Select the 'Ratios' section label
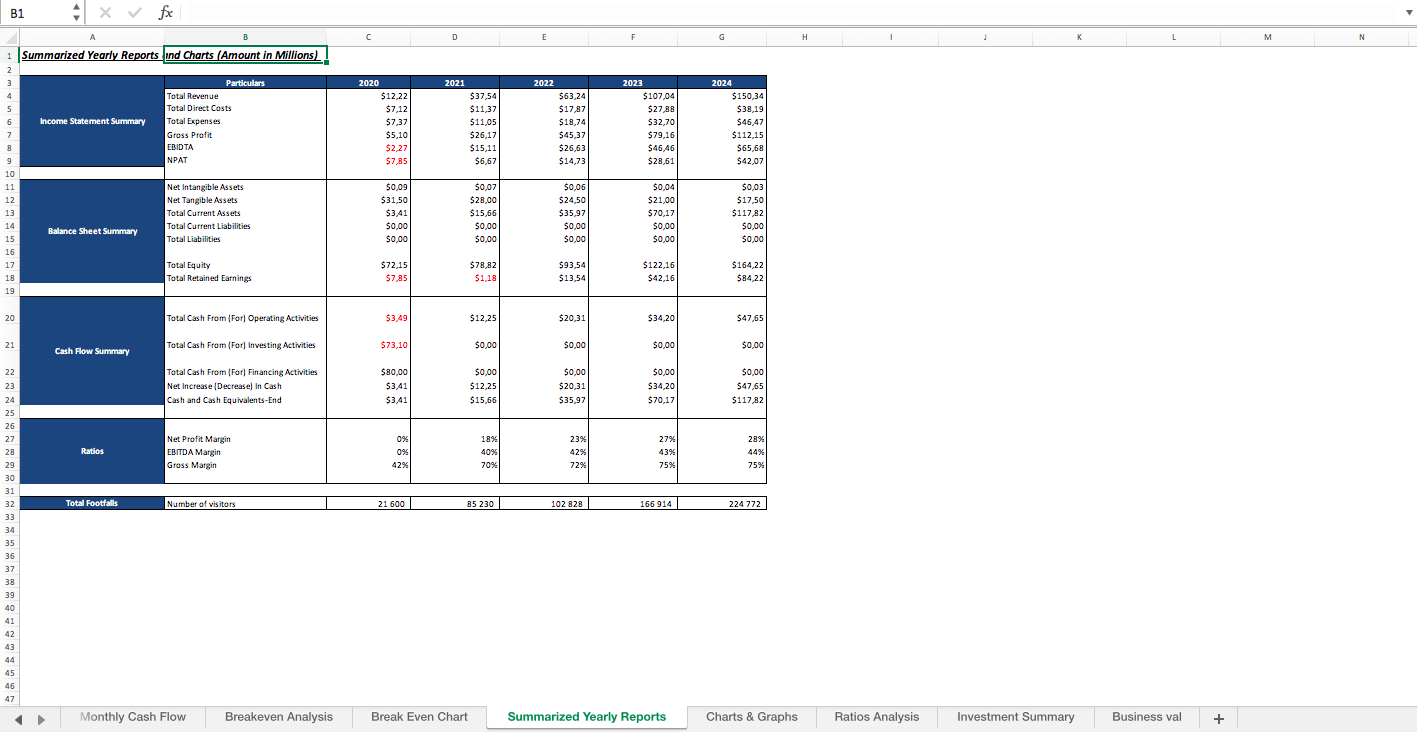The height and width of the screenshot is (732, 1417). point(92,451)
